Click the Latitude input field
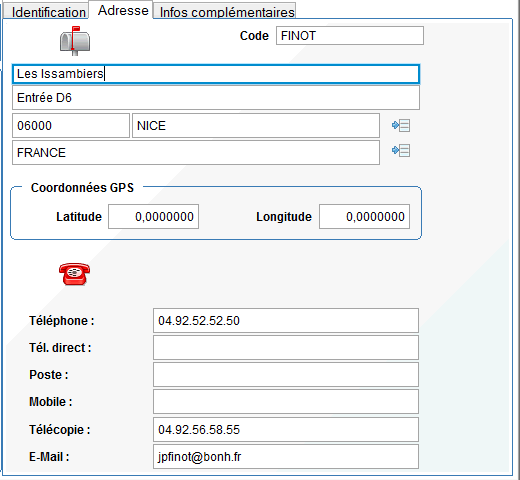The width and height of the screenshot is (520, 480). click(x=153, y=217)
